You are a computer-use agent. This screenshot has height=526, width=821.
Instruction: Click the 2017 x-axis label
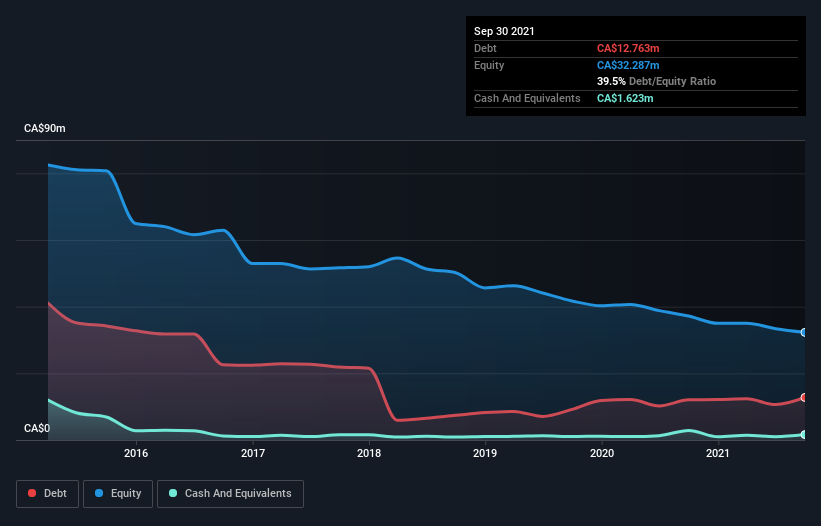pyautogui.click(x=253, y=453)
